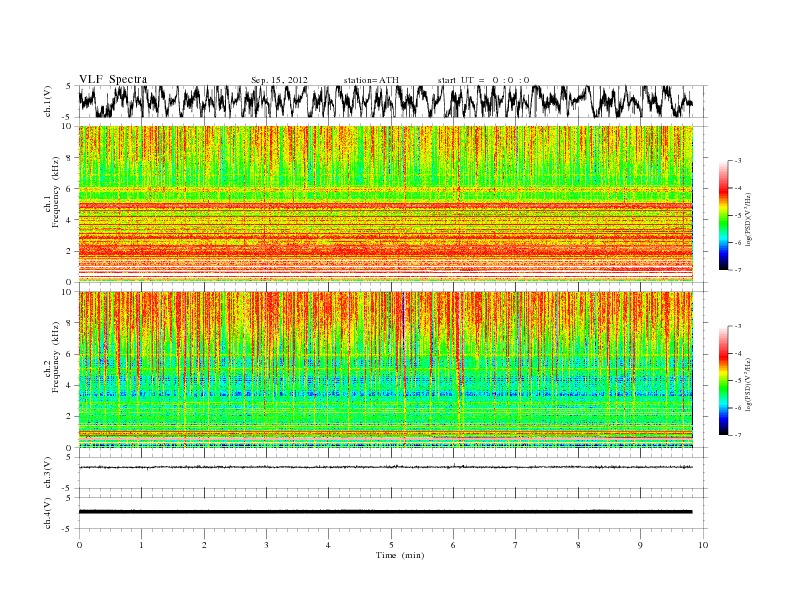This screenshot has height=612, width=792.
Task: Click the 'ch.2 Frequency (kHz)' axis label
Action: 51,358
